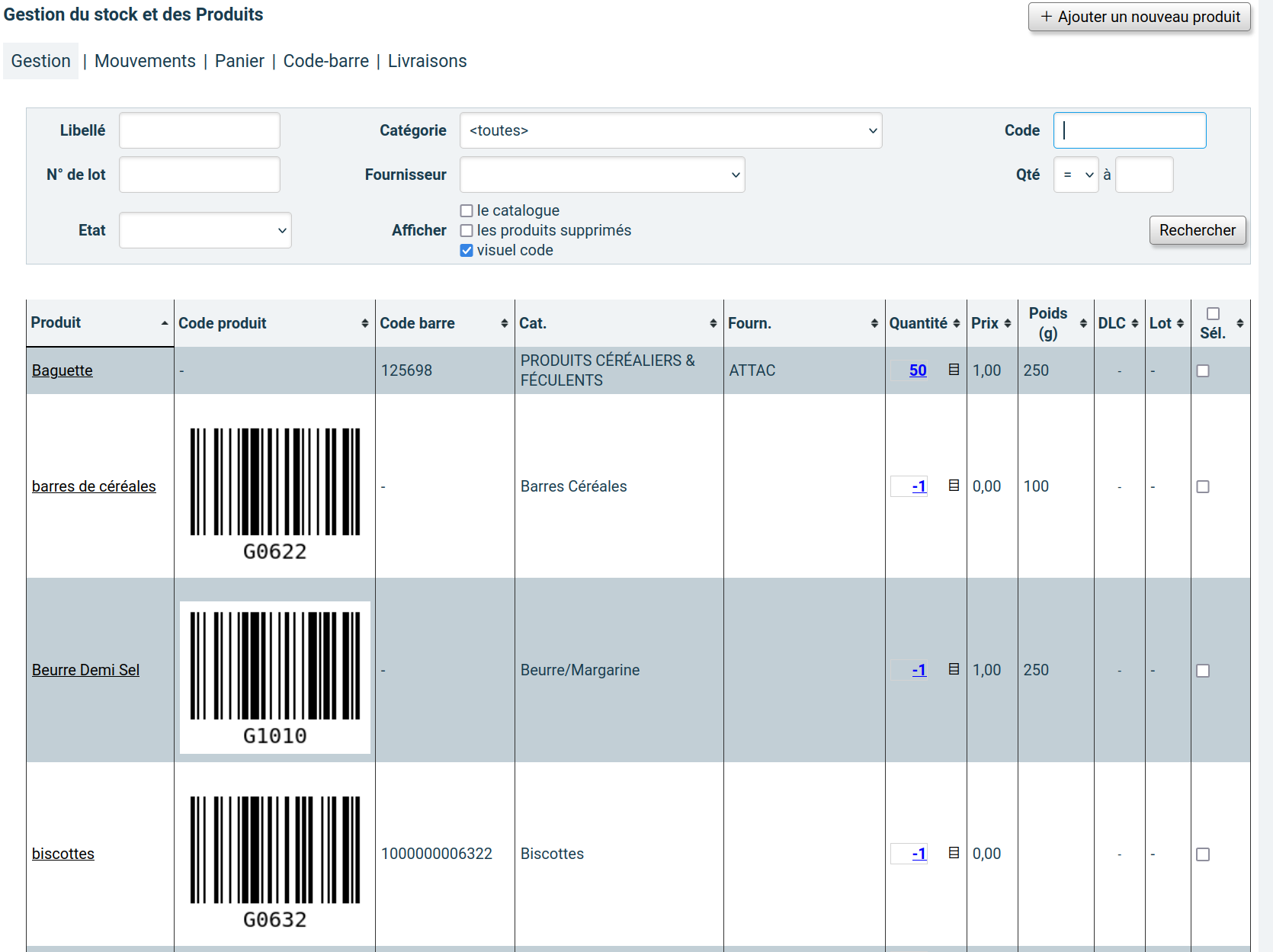The image size is (1273, 952).
Task: Sort by the Lot column arrows
Action: pos(1181,323)
